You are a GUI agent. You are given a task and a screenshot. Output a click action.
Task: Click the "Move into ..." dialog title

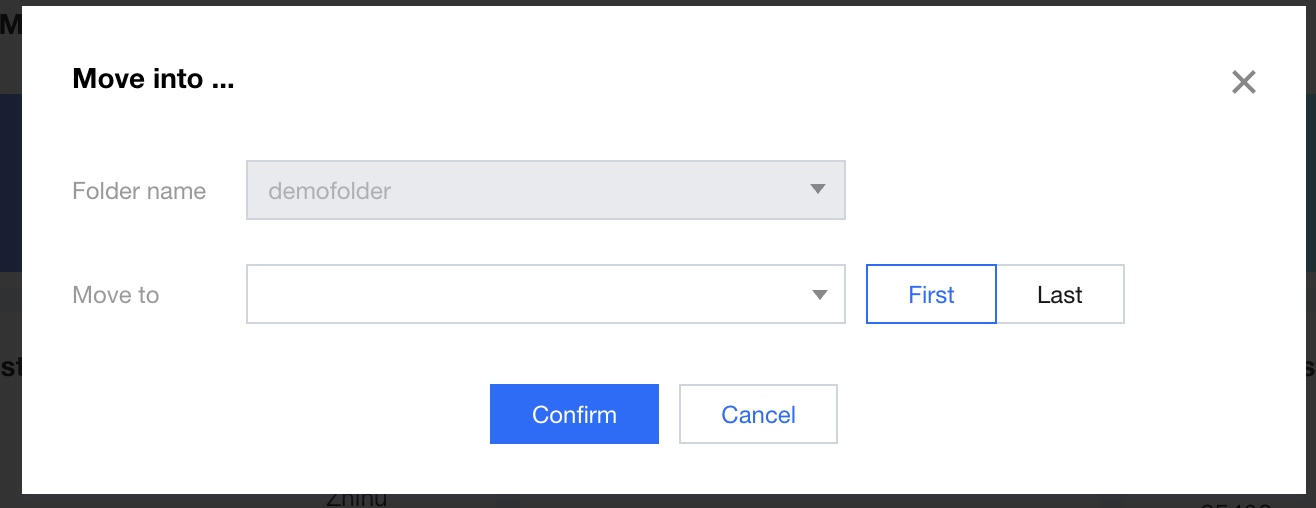point(153,79)
